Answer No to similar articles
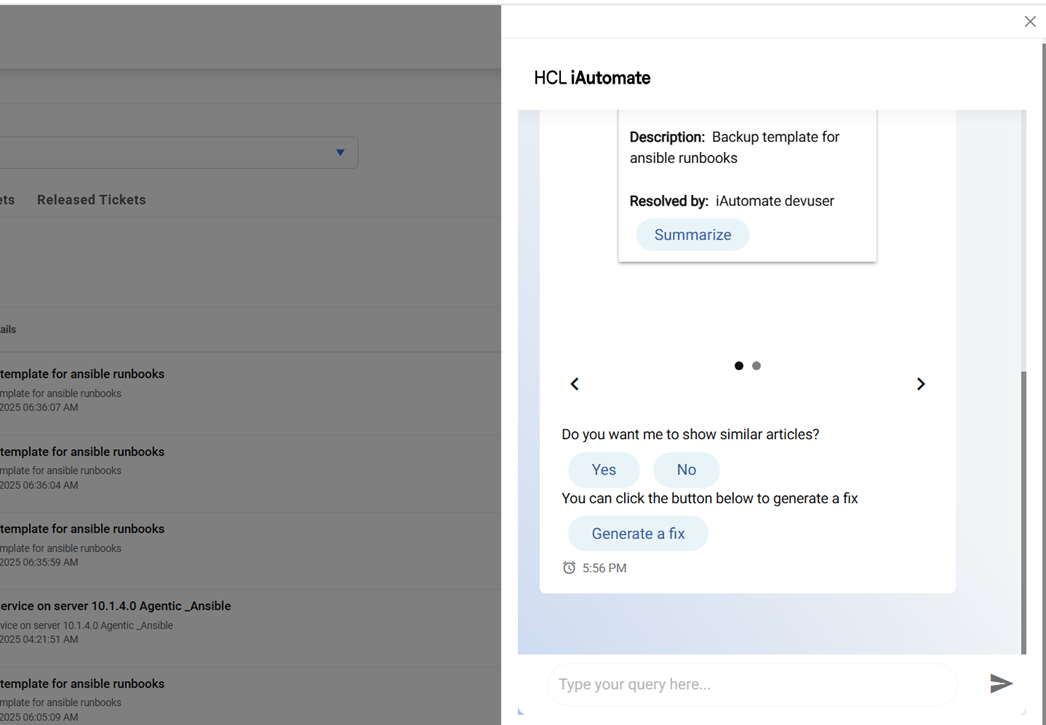1046x725 pixels. point(686,470)
